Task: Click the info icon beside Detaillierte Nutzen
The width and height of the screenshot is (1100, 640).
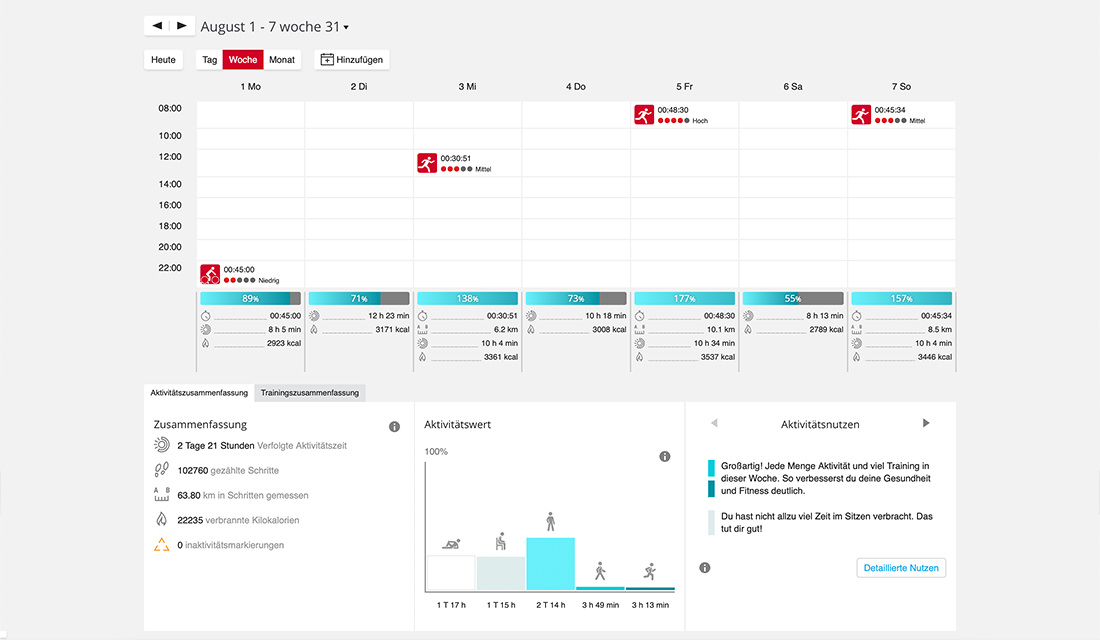Action: [705, 568]
